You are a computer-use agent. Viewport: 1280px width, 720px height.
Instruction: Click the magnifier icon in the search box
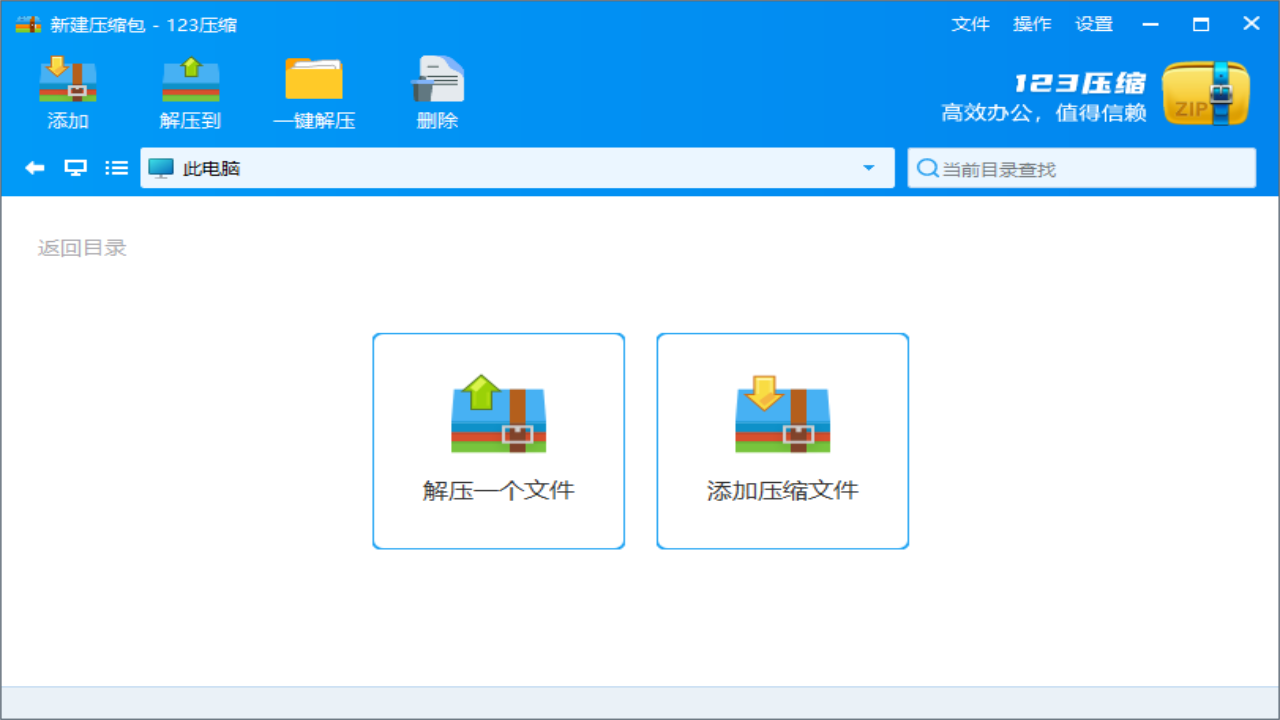[x=927, y=167]
